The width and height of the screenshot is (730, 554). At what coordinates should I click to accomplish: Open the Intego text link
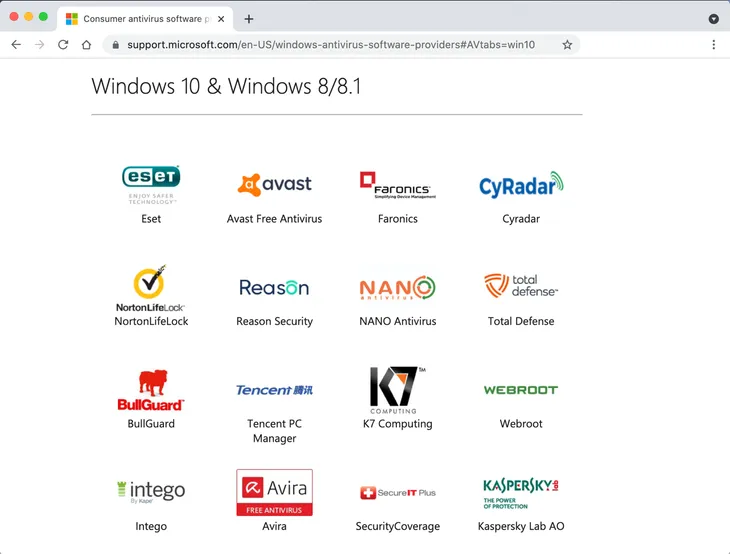tap(151, 526)
